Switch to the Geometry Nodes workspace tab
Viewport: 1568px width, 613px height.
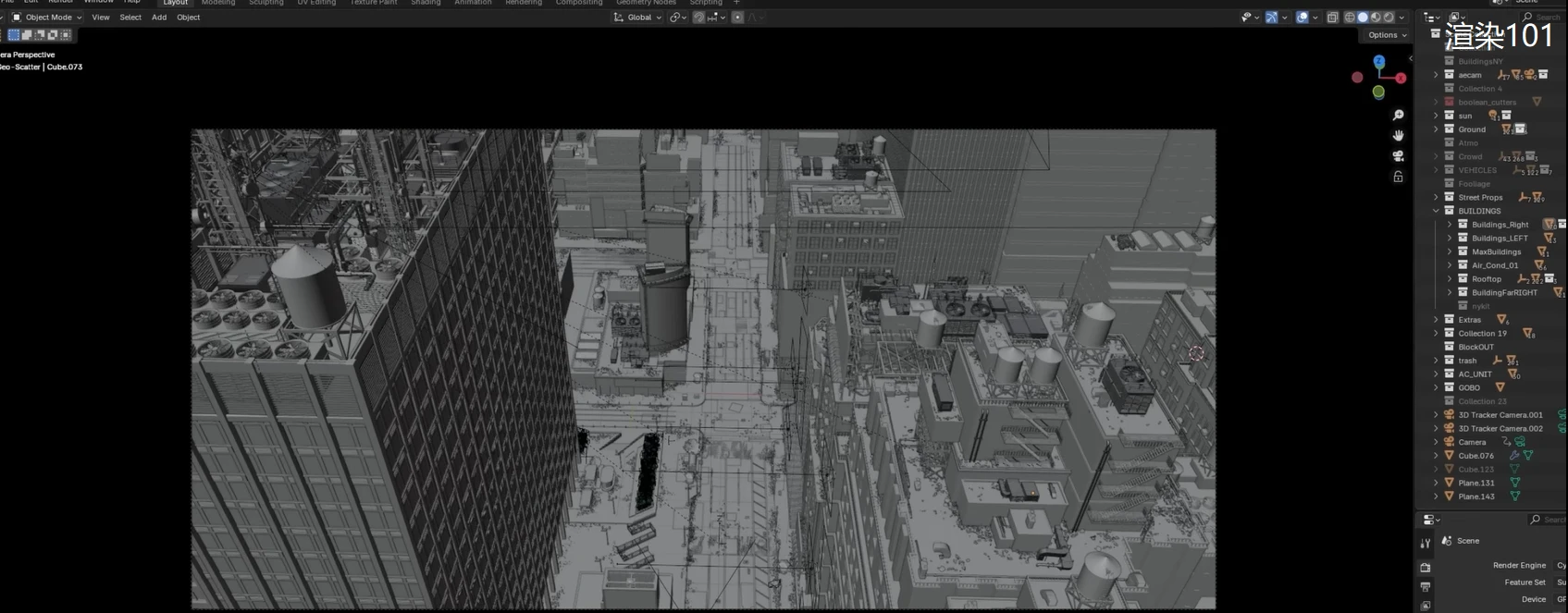(x=646, y=3)
